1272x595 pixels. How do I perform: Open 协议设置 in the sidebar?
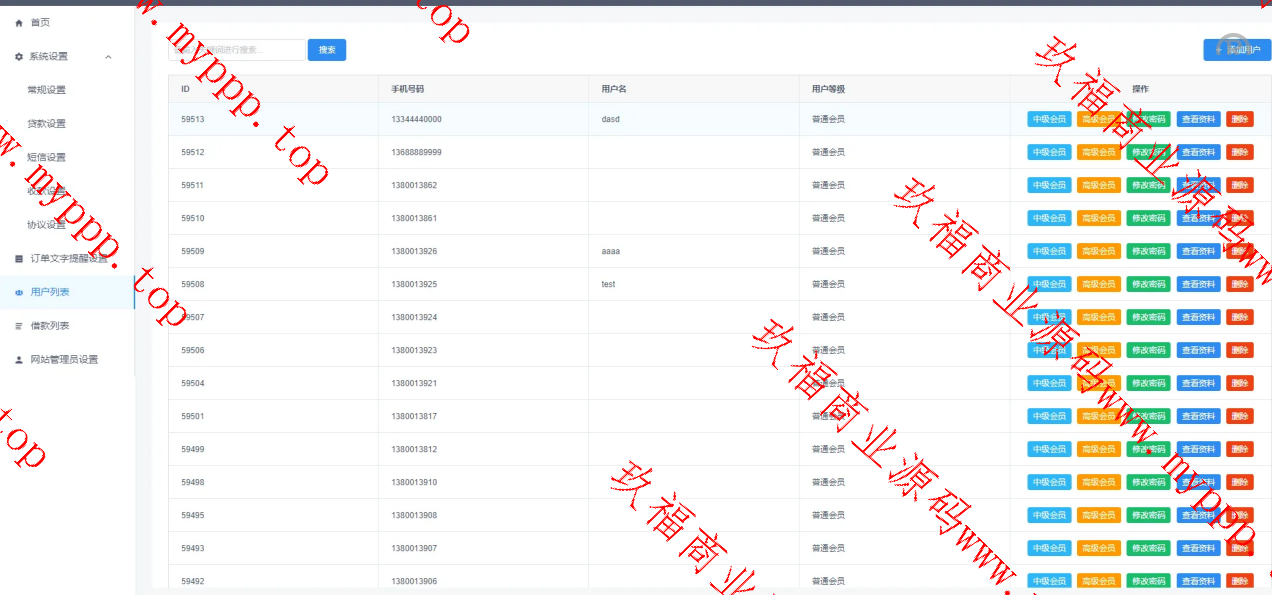tap(48, 224)
